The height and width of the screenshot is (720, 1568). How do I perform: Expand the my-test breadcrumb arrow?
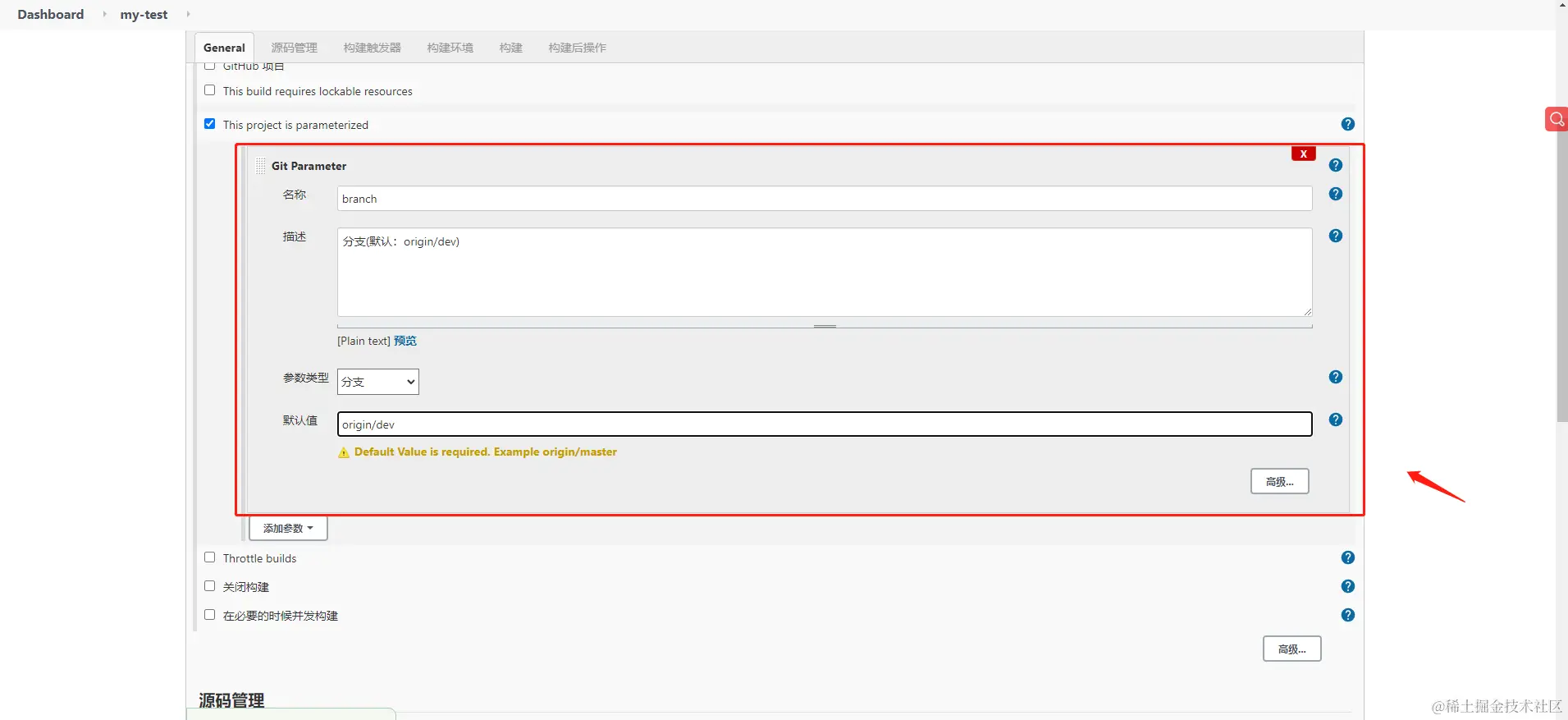coord(188,14)
